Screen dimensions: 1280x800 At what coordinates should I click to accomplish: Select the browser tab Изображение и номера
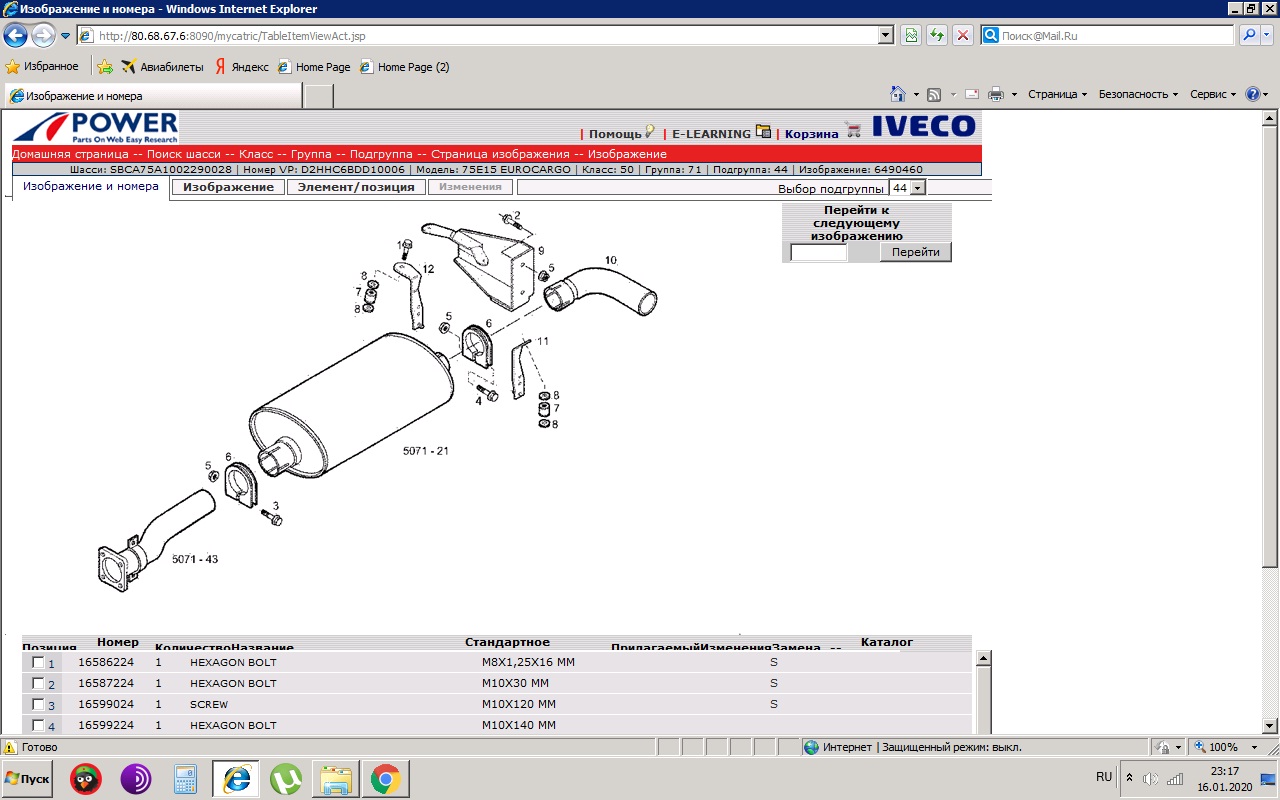[153, 96]
